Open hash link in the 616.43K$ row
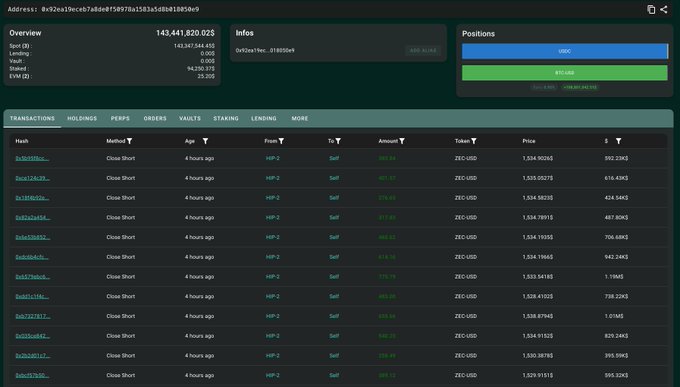The image size is (680, 387). 32,178
